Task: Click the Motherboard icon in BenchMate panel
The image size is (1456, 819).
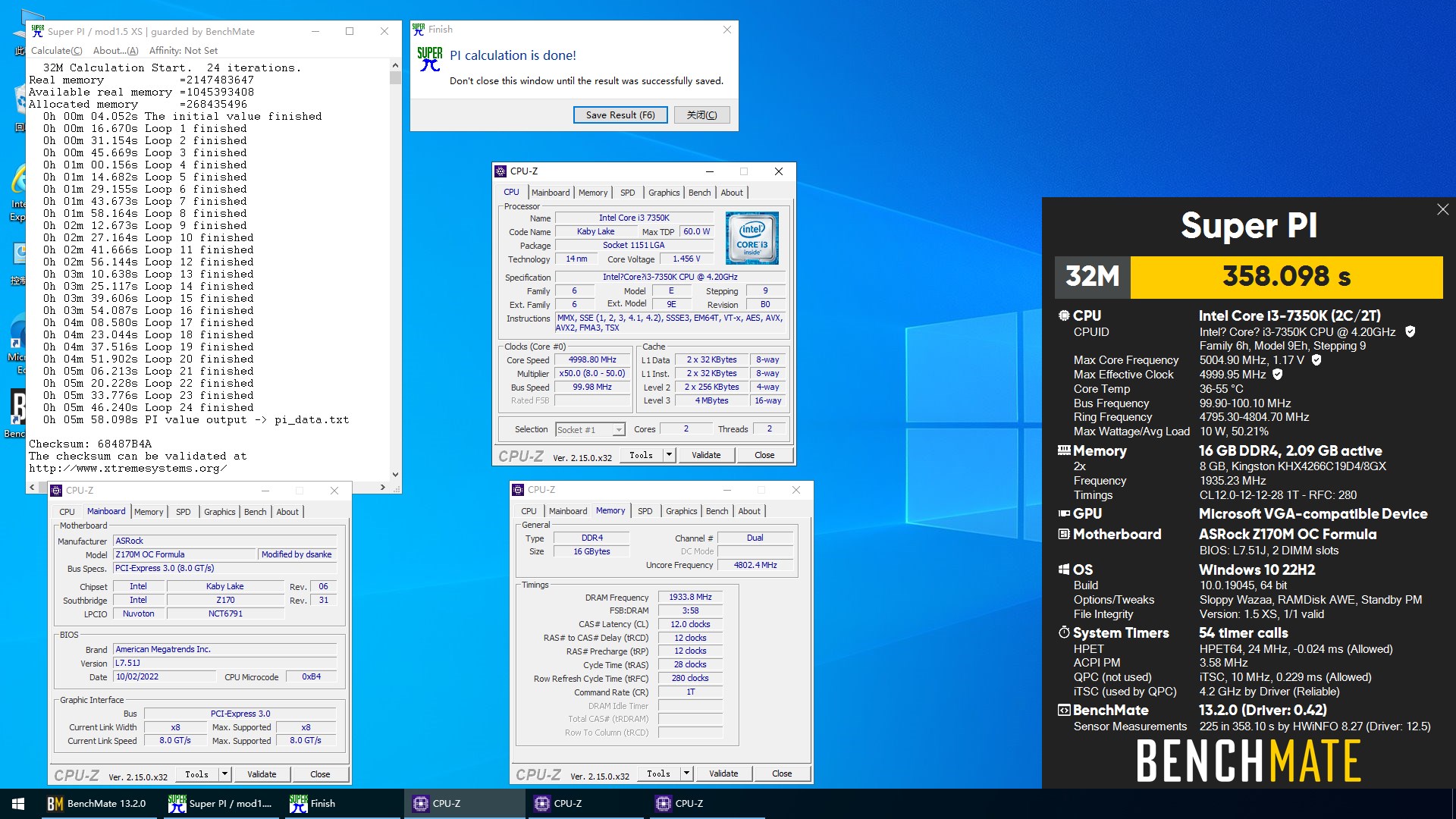Action: click(x=1064, y=534)
